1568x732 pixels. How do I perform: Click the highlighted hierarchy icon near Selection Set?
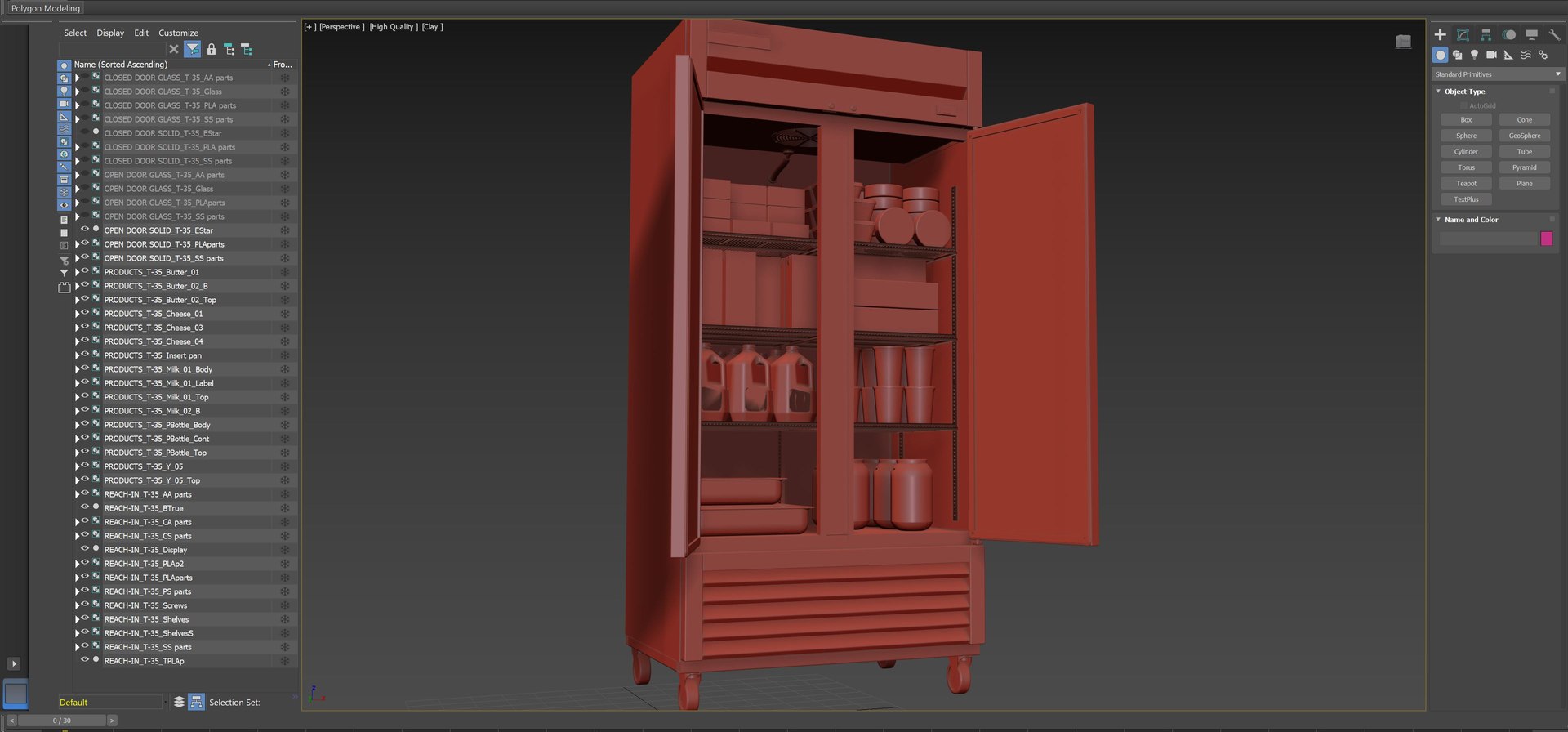(x=196, y=702)
